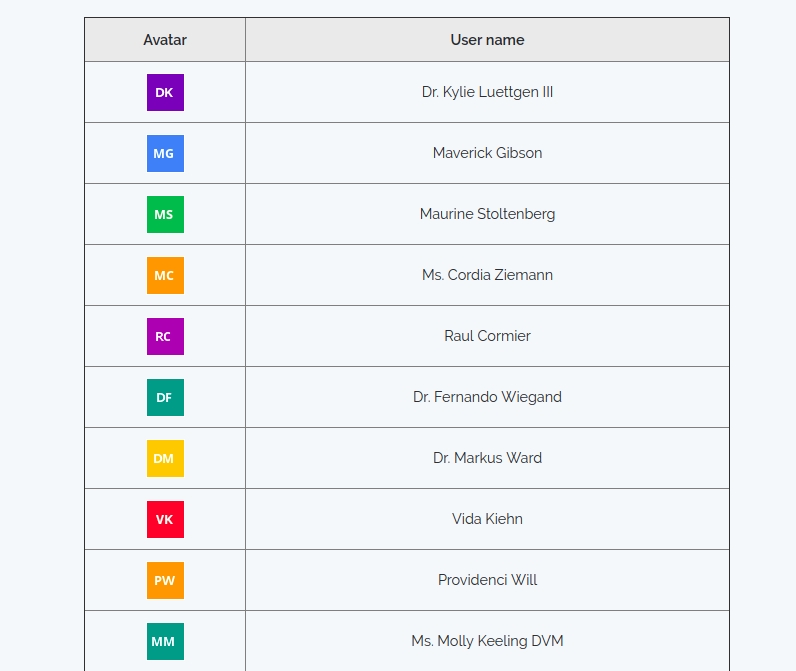Select Maurine Stoltenberg in the table
This screenshot has width=796, height=671.
(x=487, y=214)
